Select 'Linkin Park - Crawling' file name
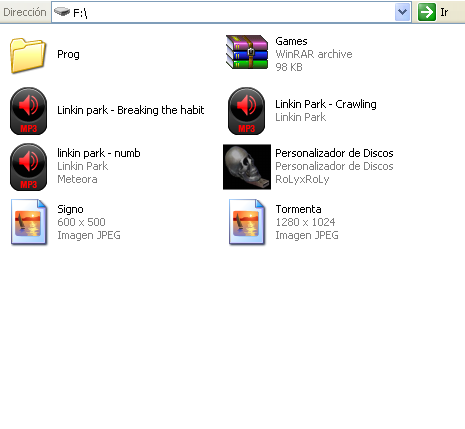The image size is (465, 429). [x=326, y=104]
